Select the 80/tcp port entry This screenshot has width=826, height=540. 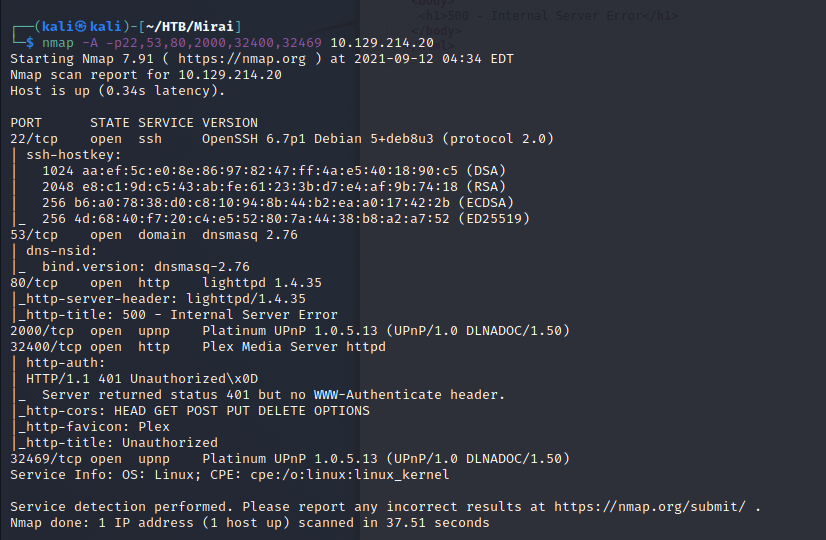coord(30,283)
